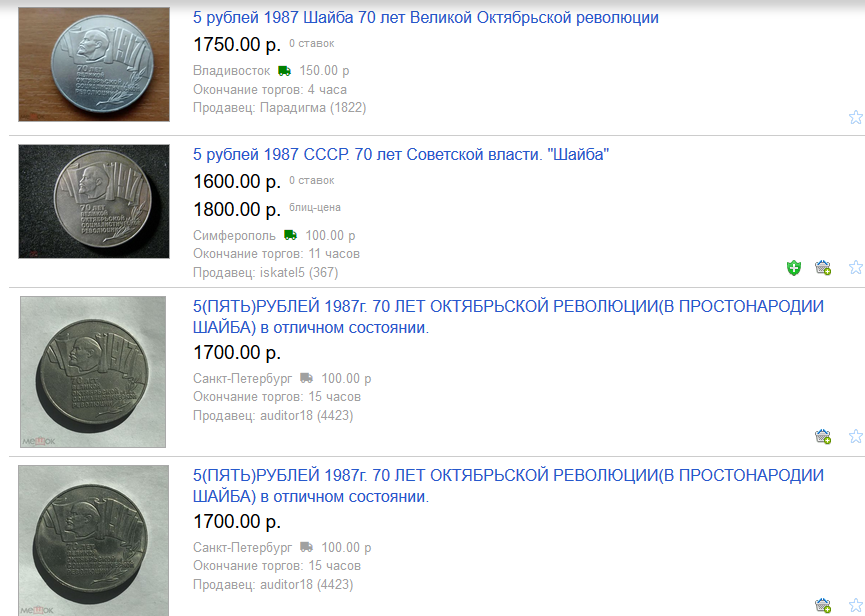Add last auditor18 coin to basket
The width and height of the screenshot is (865, 616).
(823, 606)
